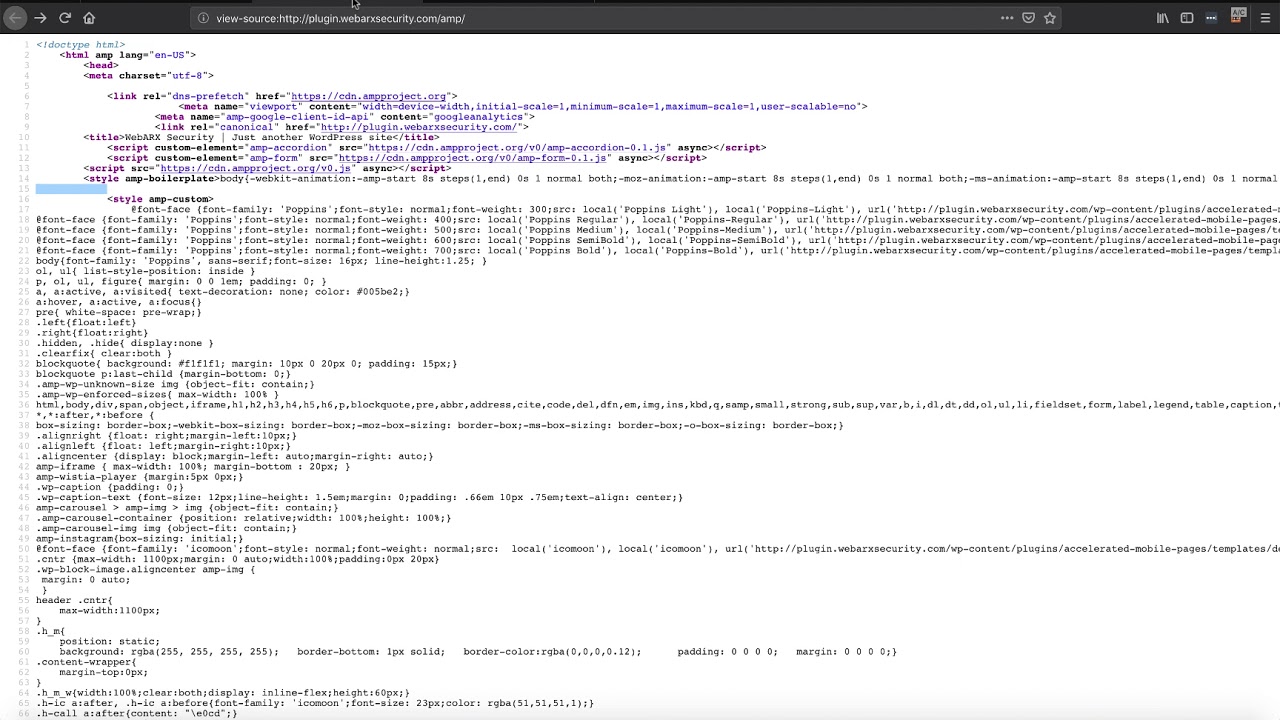Click the body font-family Poppins rule
The height and width of the screenshot is (720, 1280).
pos(261,261)
